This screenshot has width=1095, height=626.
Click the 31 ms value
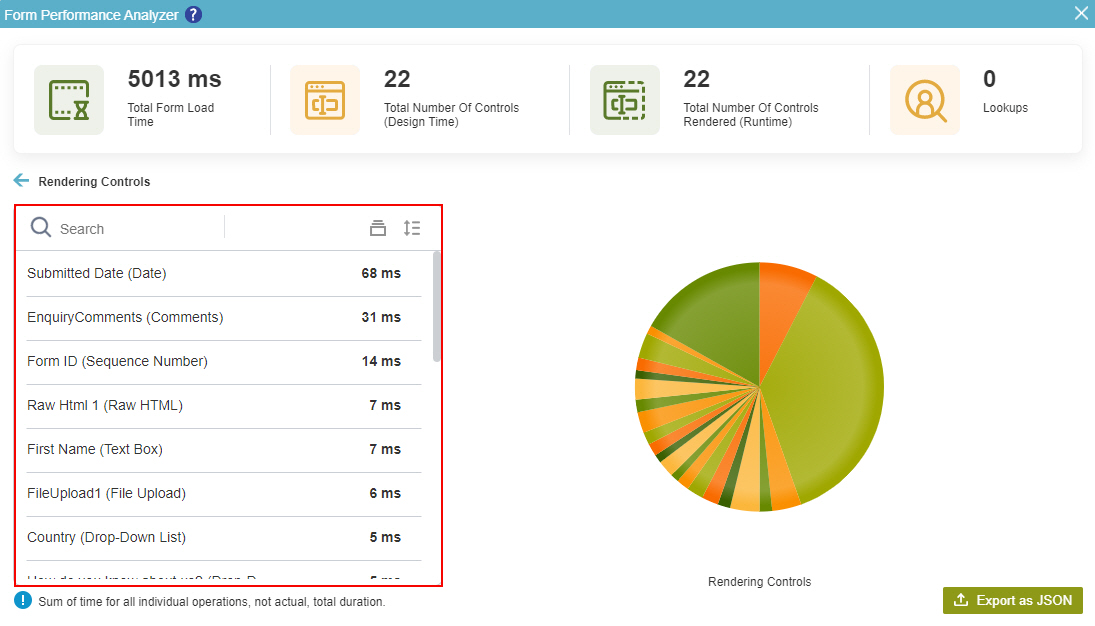(381, 317)
